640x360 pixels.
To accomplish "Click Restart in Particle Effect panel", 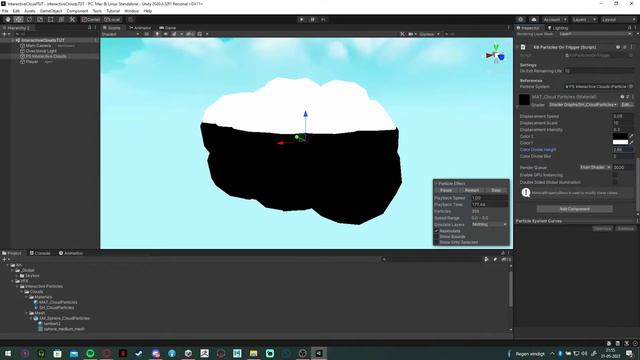I will point(471,190).
